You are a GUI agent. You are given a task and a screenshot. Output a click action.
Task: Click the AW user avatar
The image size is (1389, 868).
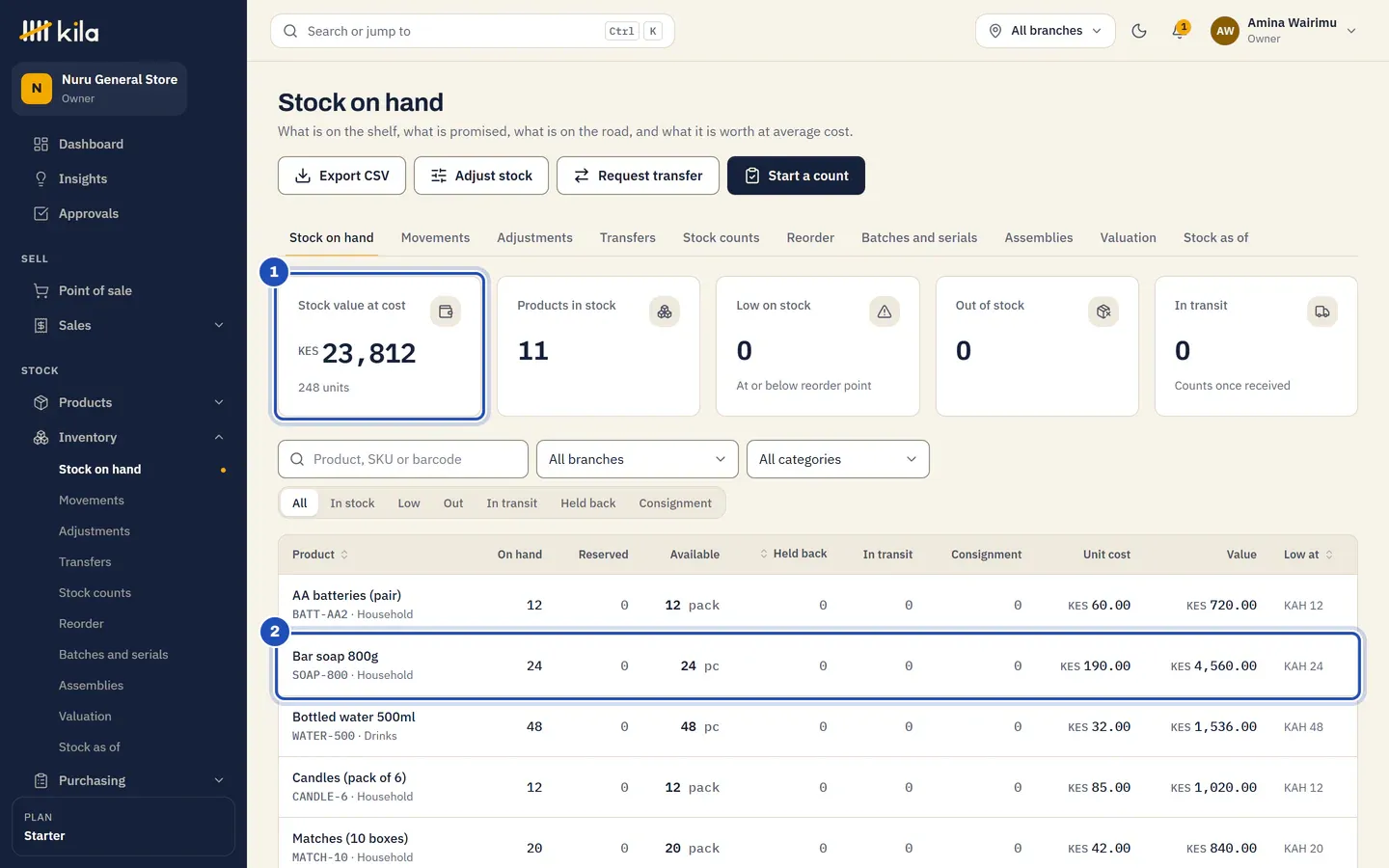(1225, 31)
